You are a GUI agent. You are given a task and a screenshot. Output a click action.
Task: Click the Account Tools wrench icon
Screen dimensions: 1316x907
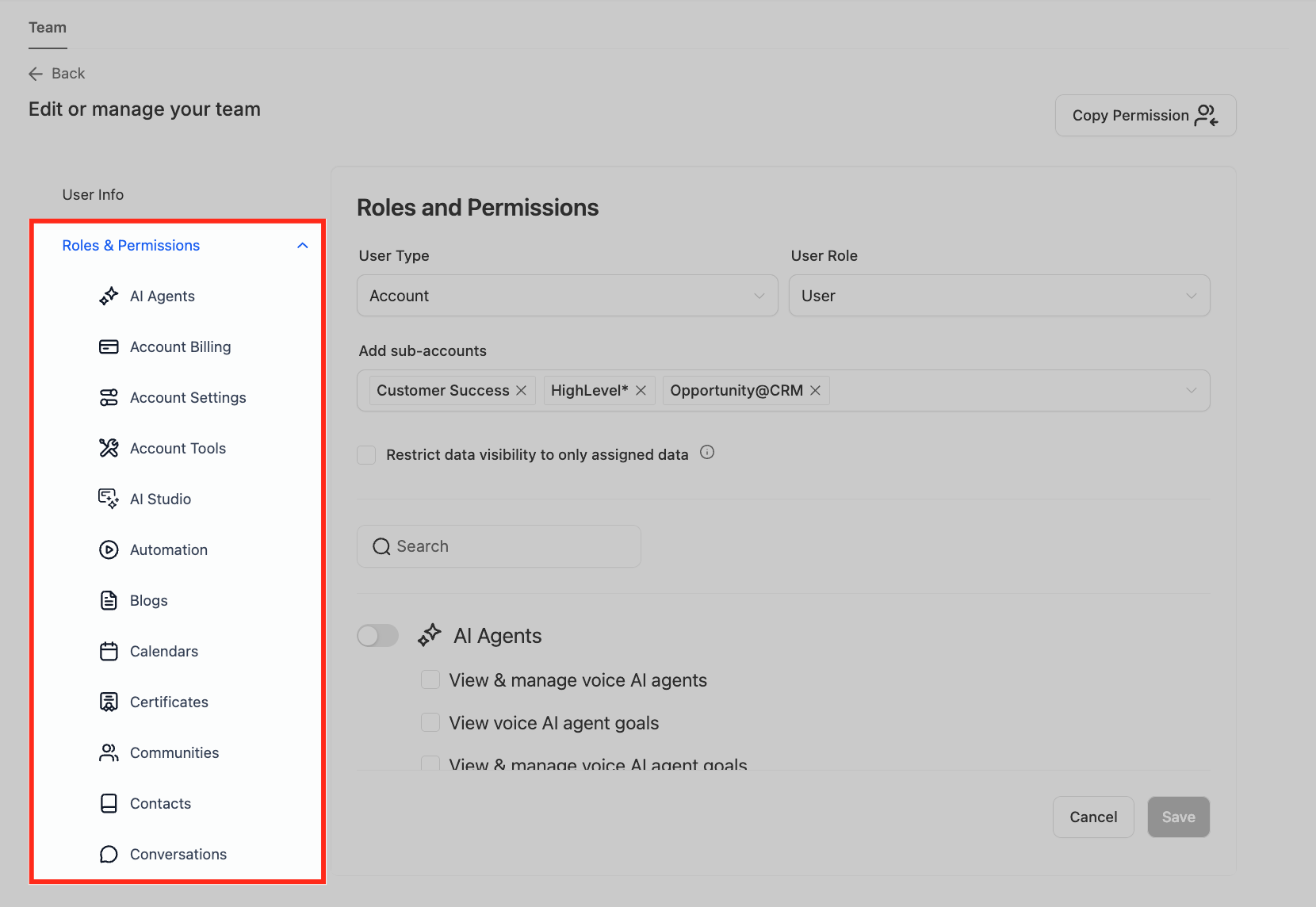(109, 448)
